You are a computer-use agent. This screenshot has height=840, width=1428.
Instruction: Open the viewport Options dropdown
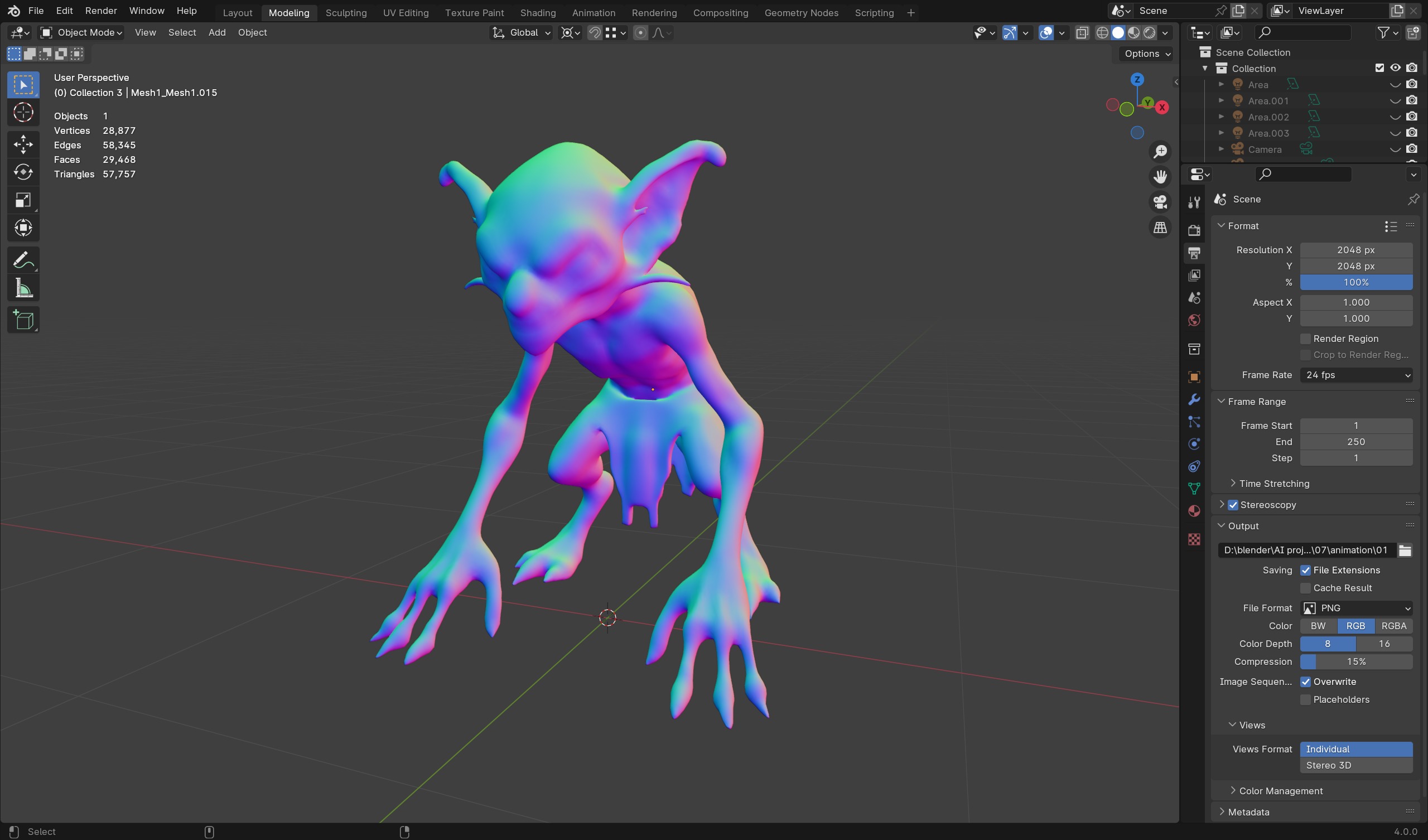click(x=1147, y=54)
